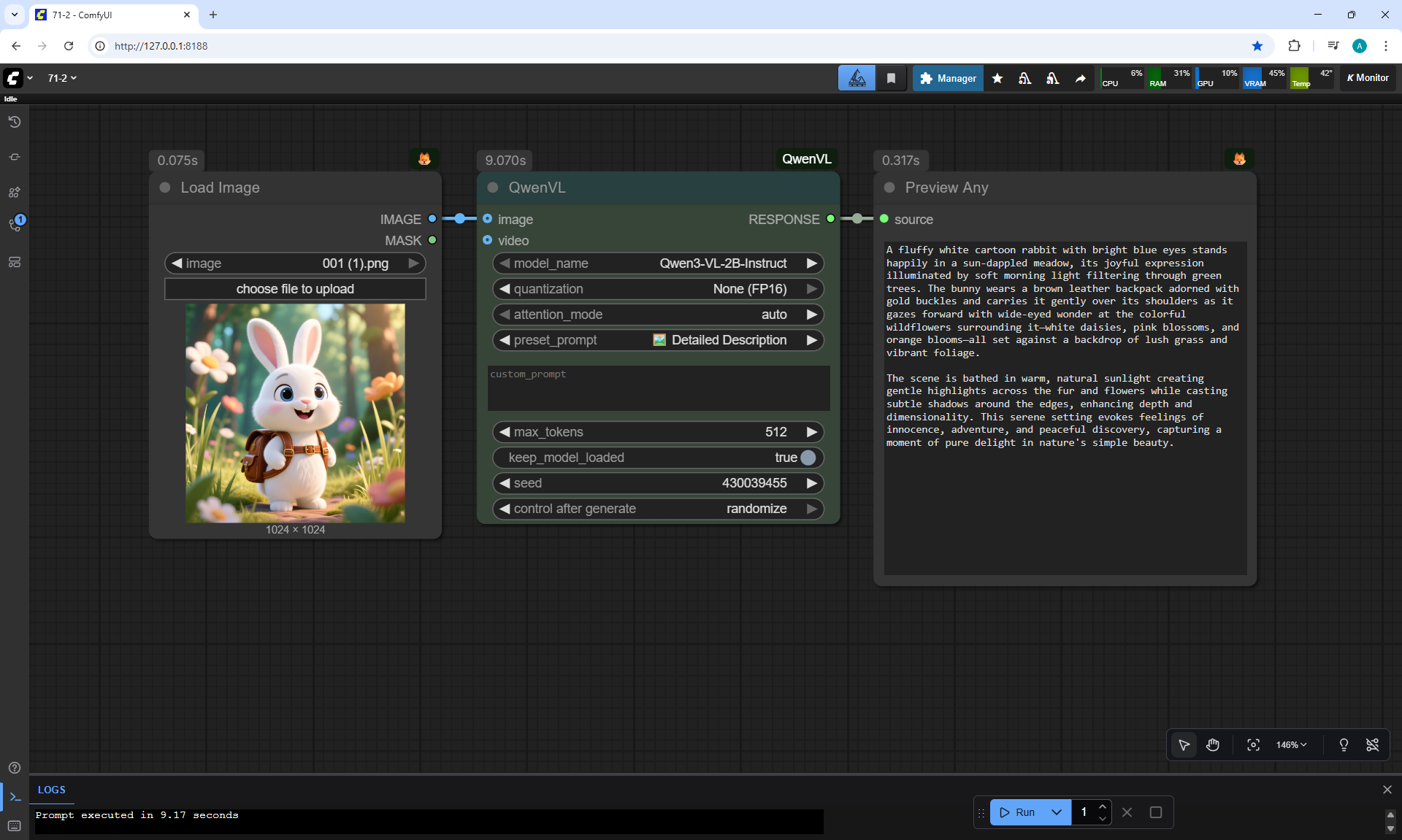
Task: Open the ComfyUI logo main menu
Action: [x=14, y=78]
